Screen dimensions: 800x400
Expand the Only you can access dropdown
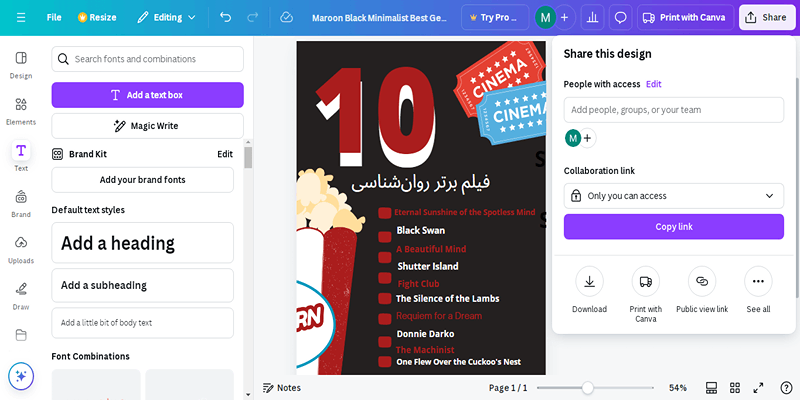pos(673,196)
